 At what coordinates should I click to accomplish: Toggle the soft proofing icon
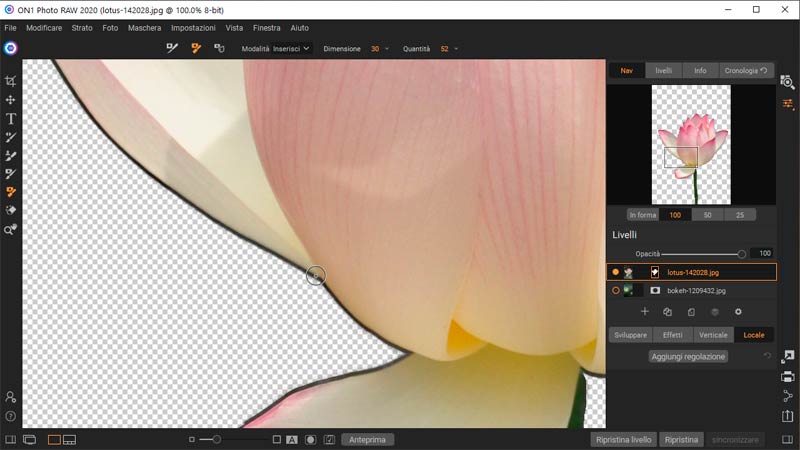click(x=330, y=439)
